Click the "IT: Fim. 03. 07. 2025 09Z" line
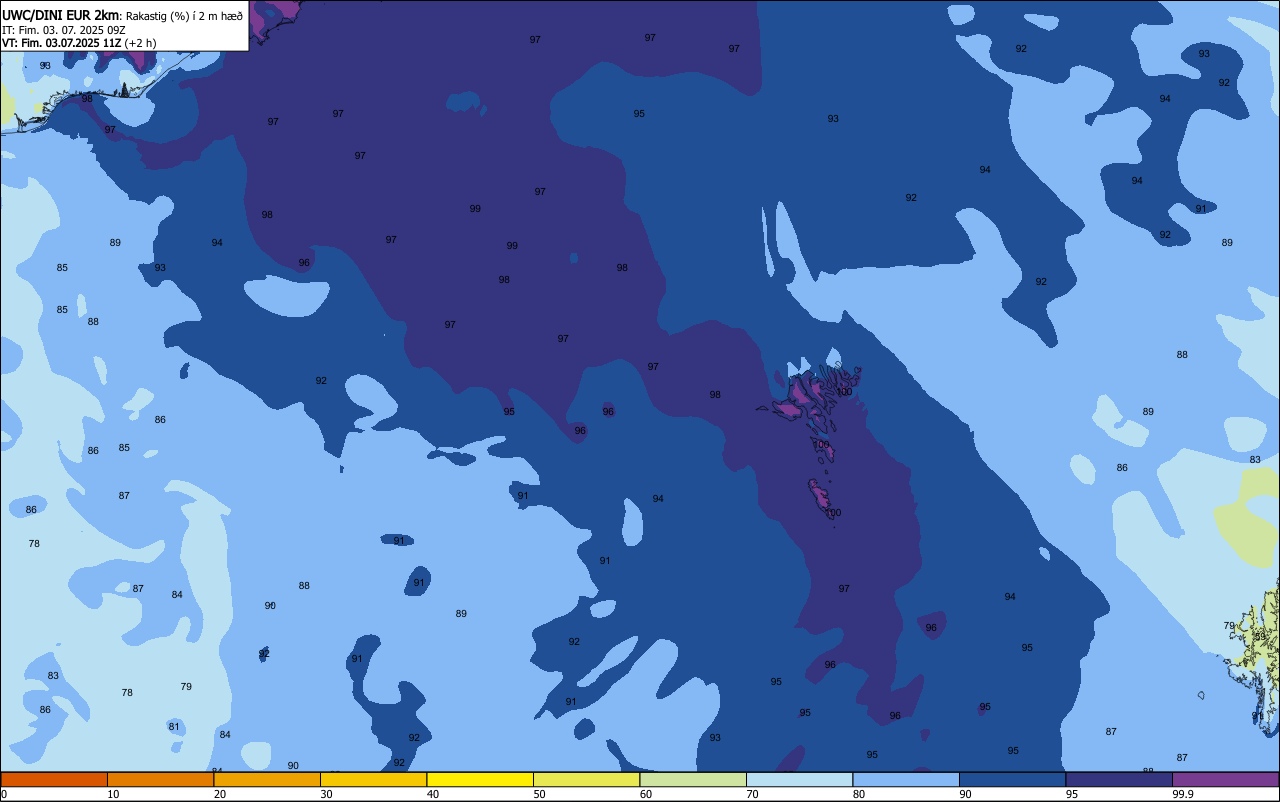This screenshot has width=1280, height=802. [x=63, y=30]
